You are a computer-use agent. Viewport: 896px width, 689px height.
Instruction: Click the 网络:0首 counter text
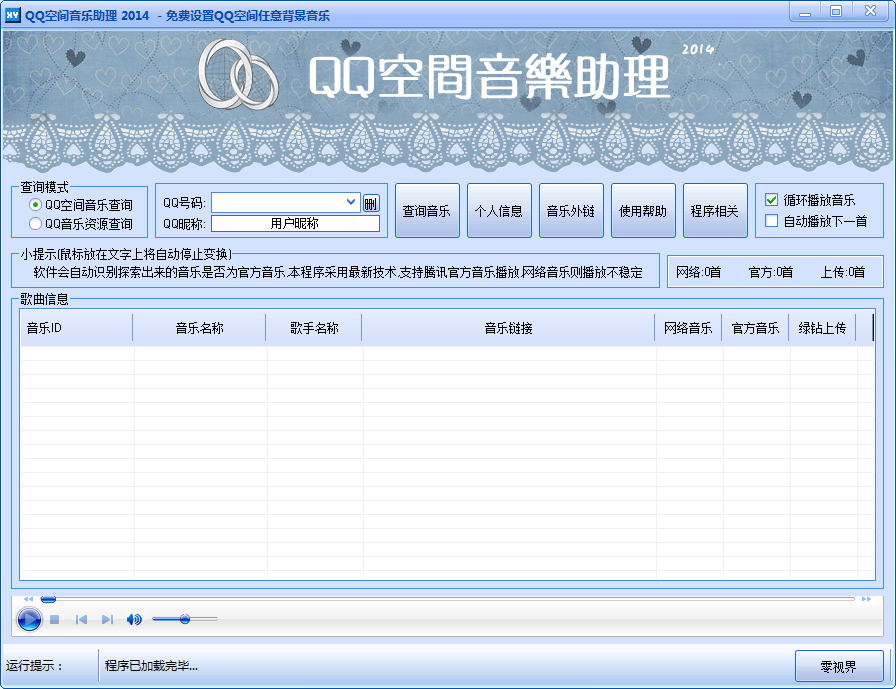698,272
